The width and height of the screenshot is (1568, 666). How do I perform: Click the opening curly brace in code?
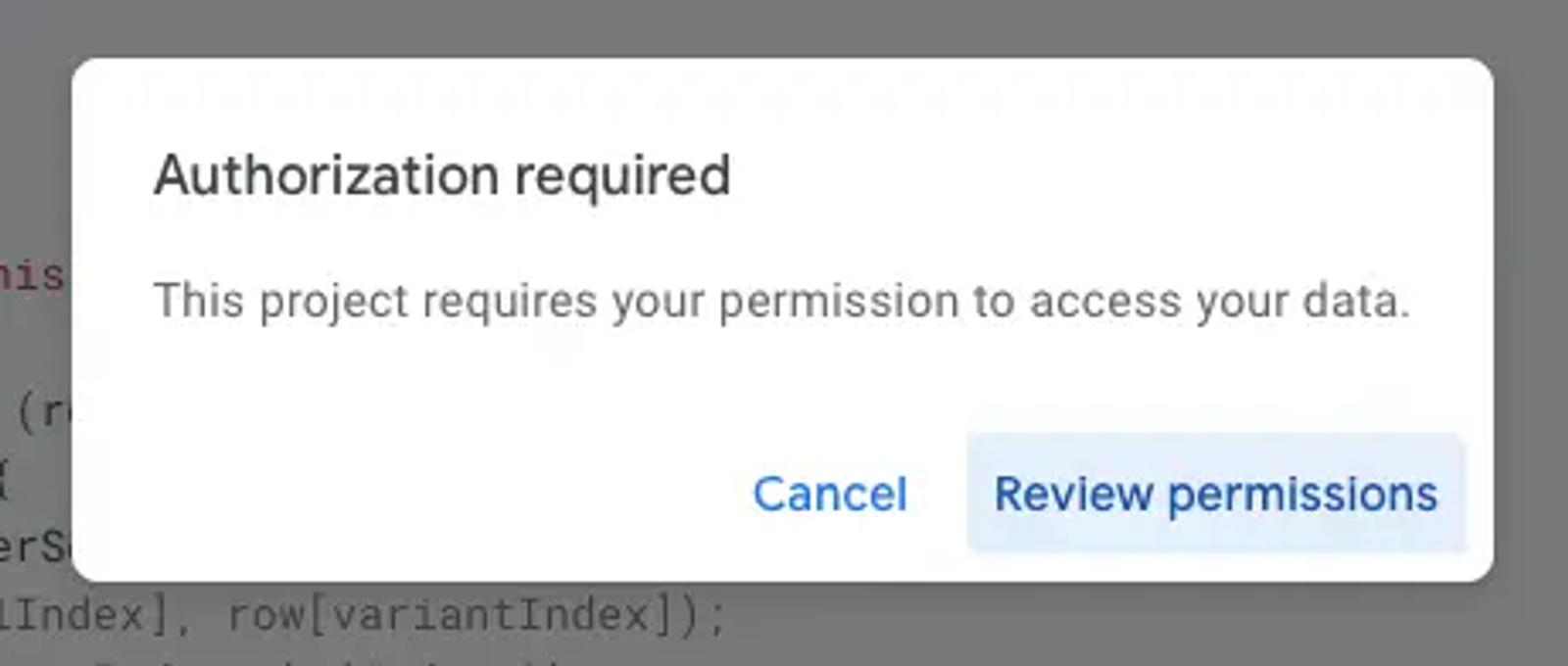(x=5, y=482)
